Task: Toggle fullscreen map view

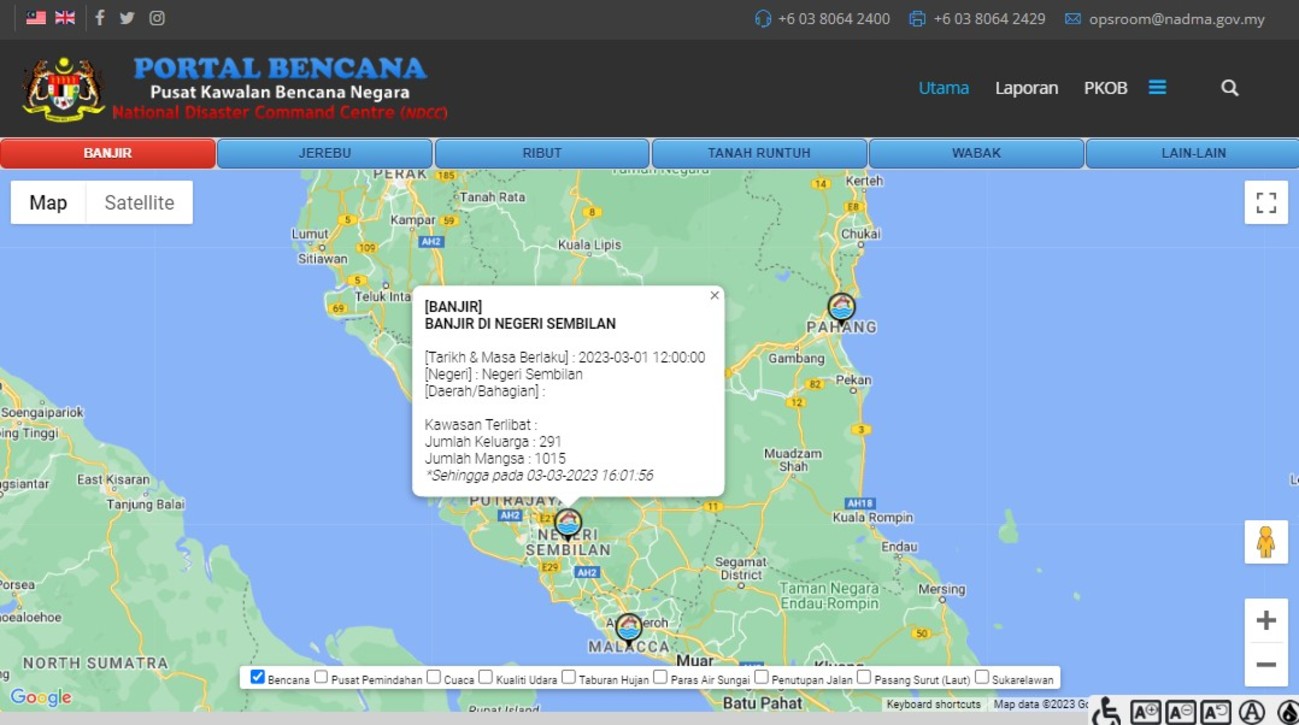Action: (1266, 203)
